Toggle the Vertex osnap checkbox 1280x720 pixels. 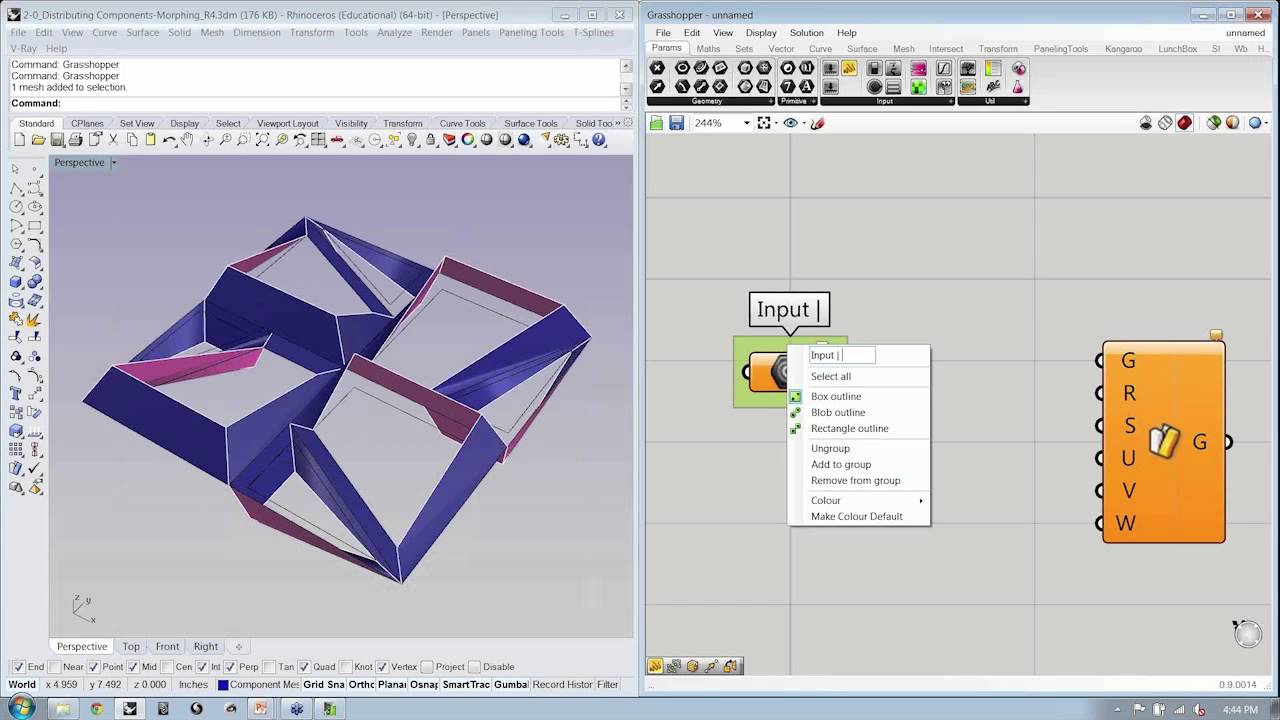(x=381, y=667)
